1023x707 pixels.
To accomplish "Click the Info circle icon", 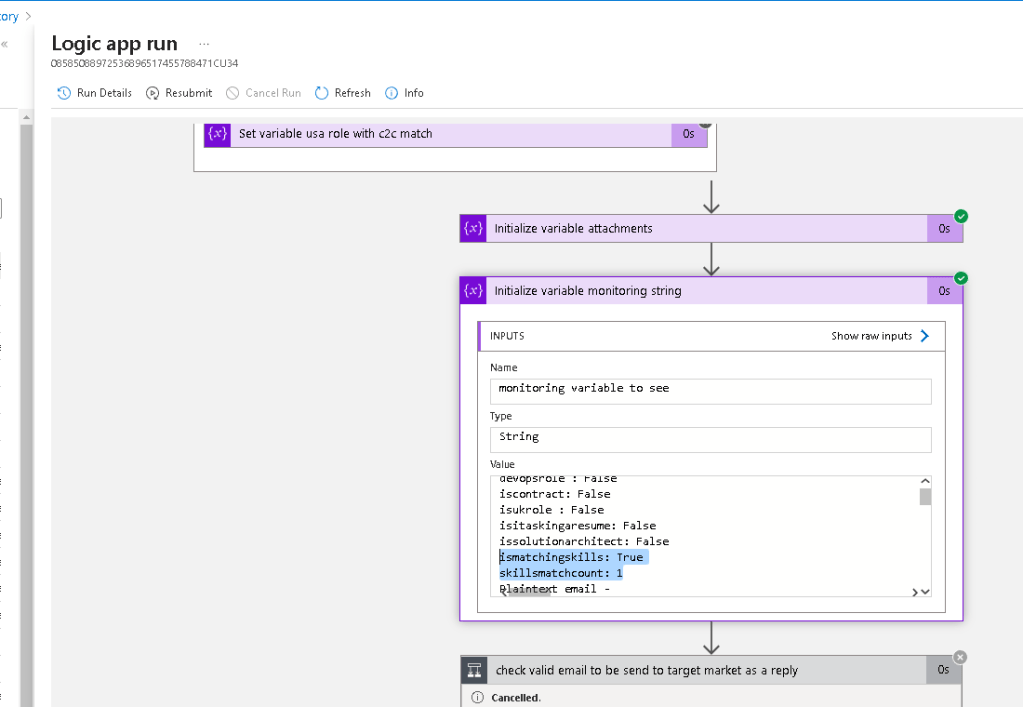I will pos(391,93).
